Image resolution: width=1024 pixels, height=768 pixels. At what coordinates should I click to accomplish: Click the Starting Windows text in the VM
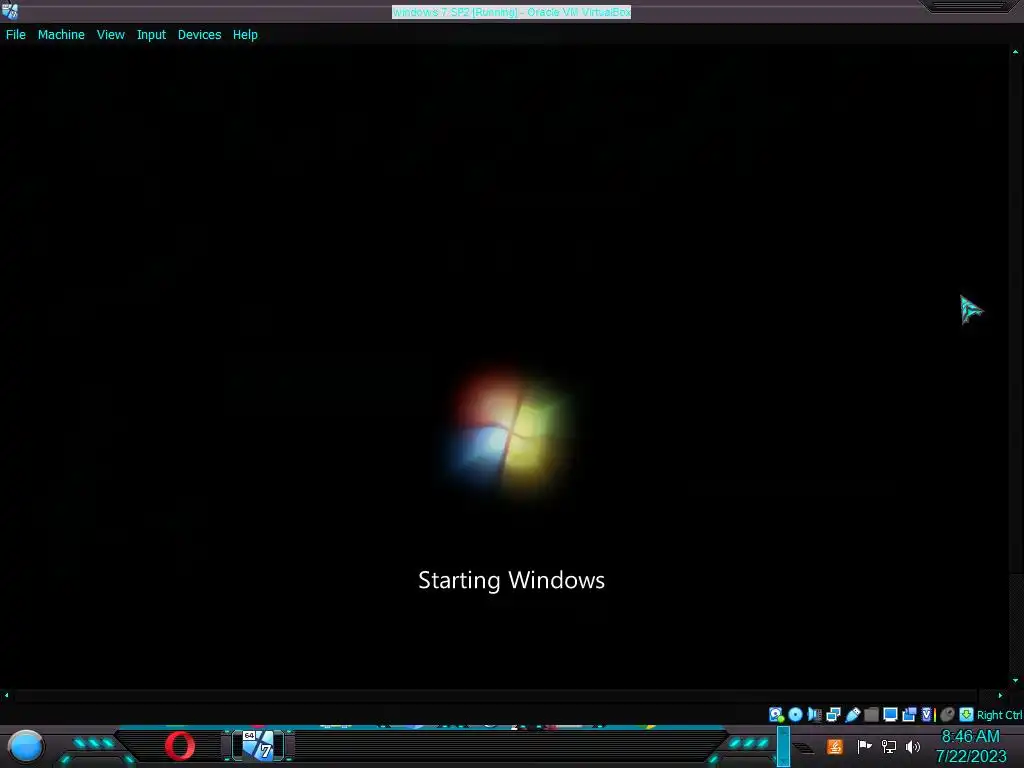[511, 580]
